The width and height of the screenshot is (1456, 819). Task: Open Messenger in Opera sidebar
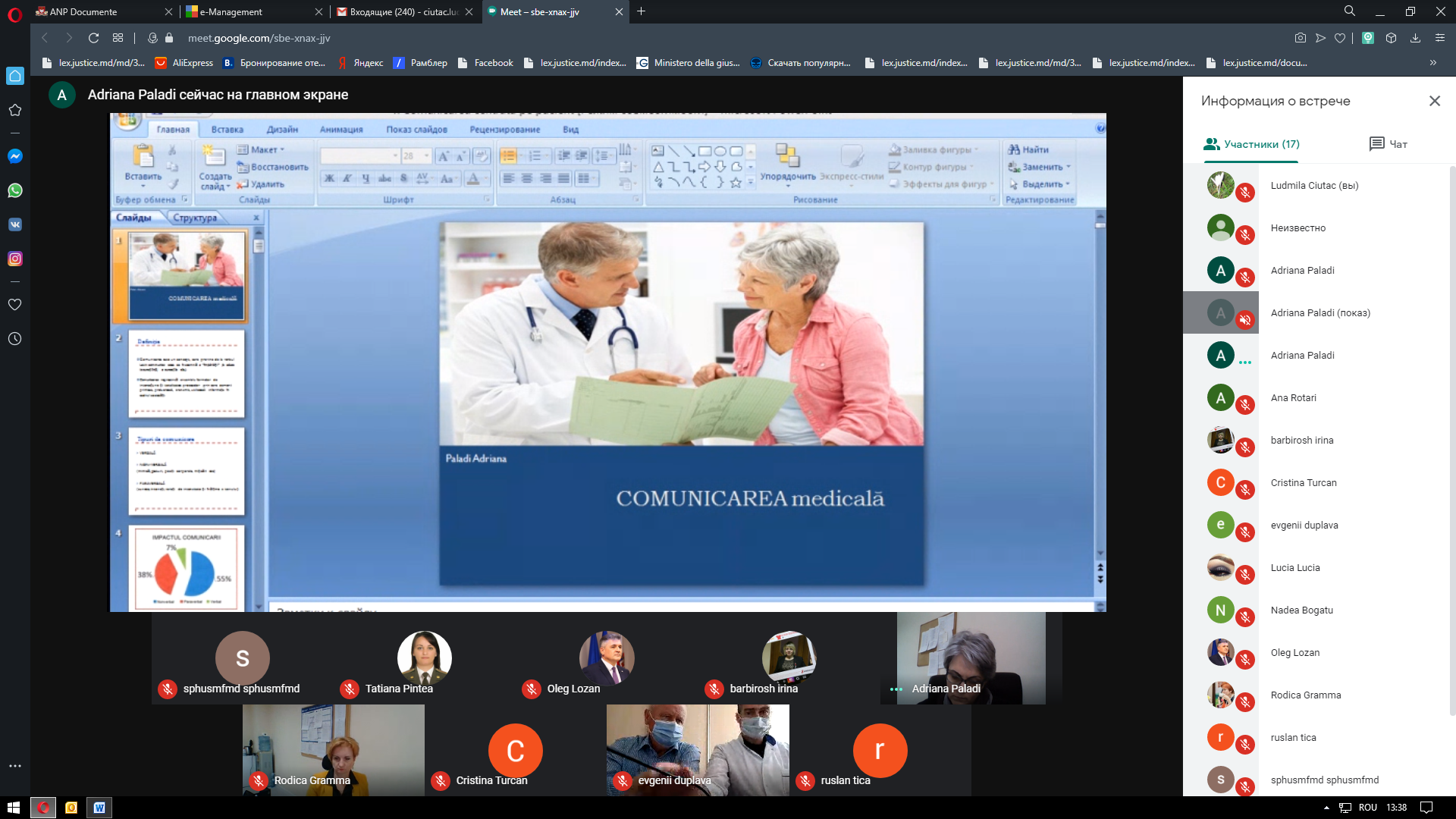coord(15,156)
